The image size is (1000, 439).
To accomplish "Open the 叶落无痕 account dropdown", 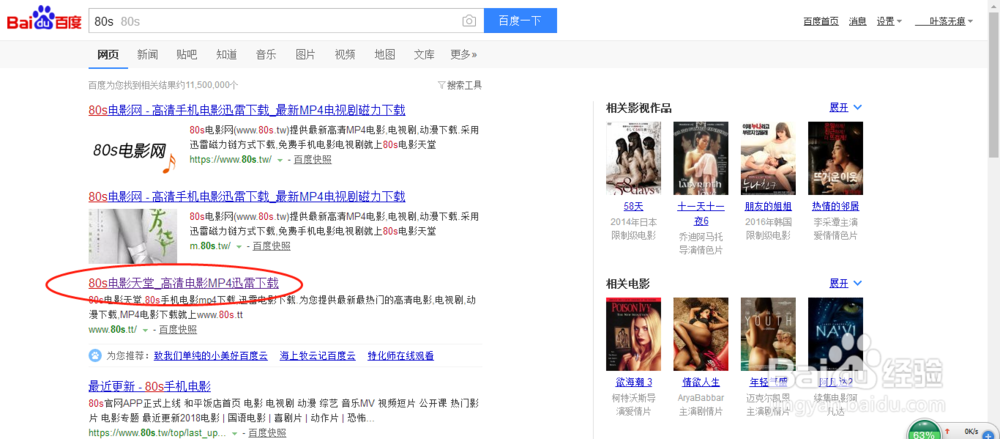I will pos(944,21).
